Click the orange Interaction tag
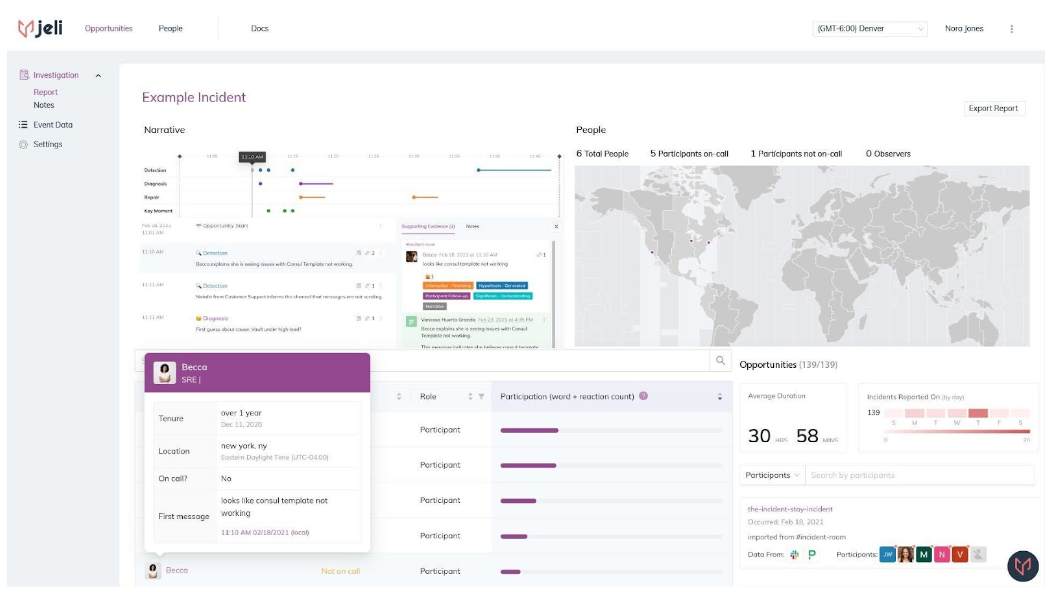 [x=448, y=286]
